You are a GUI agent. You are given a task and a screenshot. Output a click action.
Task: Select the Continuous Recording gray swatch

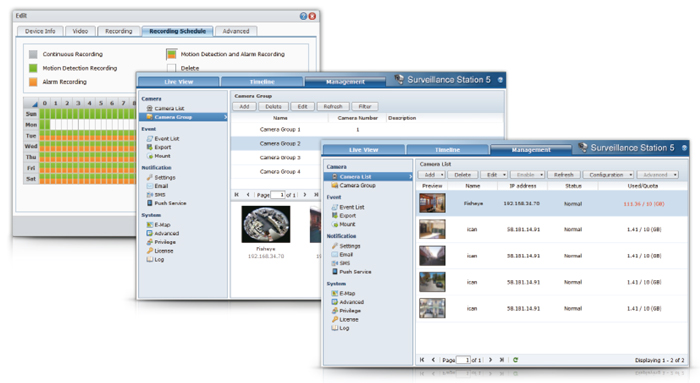click(33, 54)
